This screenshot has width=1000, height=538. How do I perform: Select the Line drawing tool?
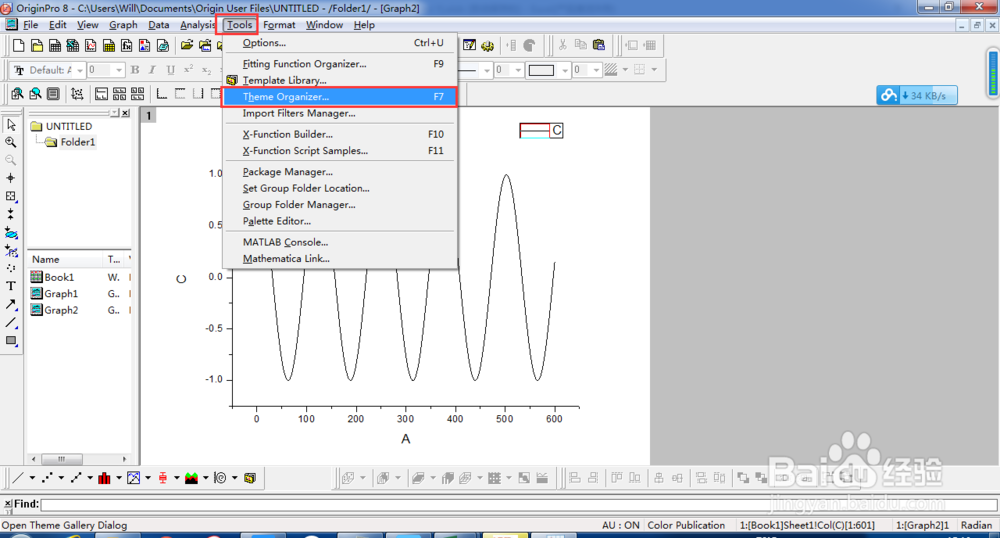tap(11, 323)
